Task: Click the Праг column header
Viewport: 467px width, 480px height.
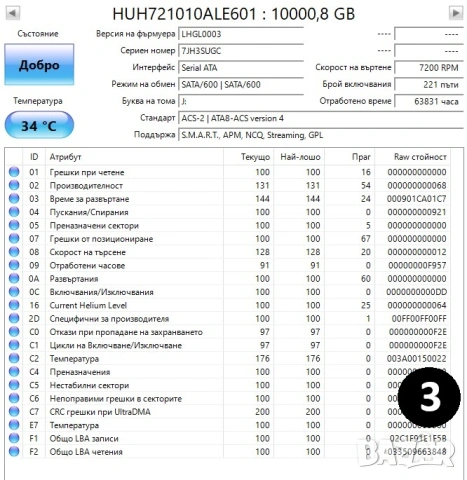Action: tap(350, 157)
